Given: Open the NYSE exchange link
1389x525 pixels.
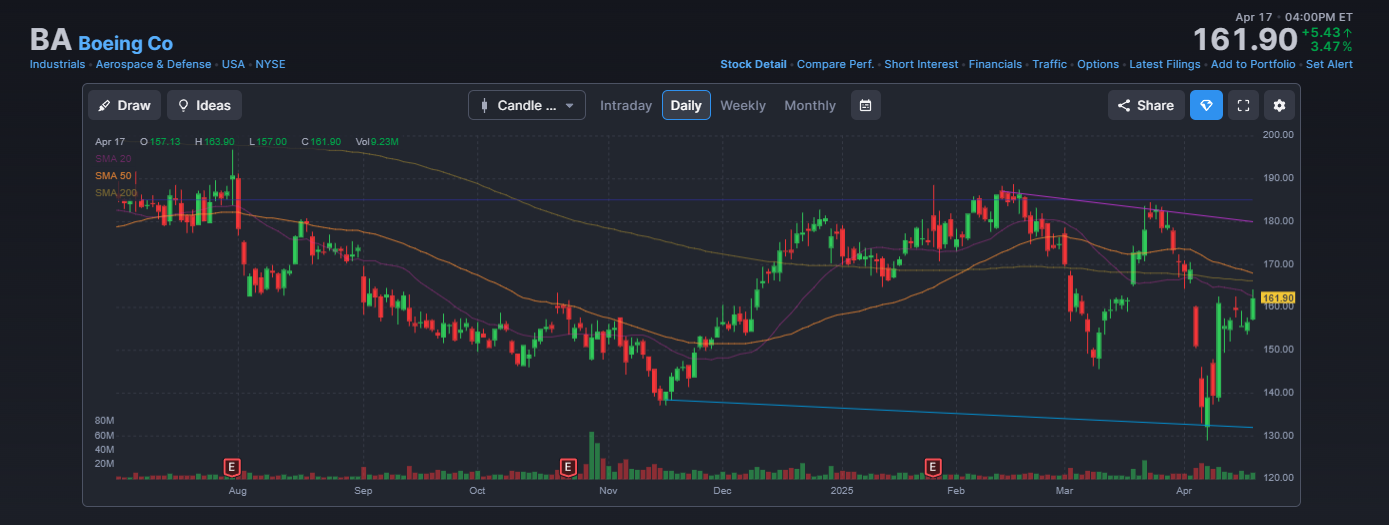Looking at the screenshot, I should tap(270, 64).
